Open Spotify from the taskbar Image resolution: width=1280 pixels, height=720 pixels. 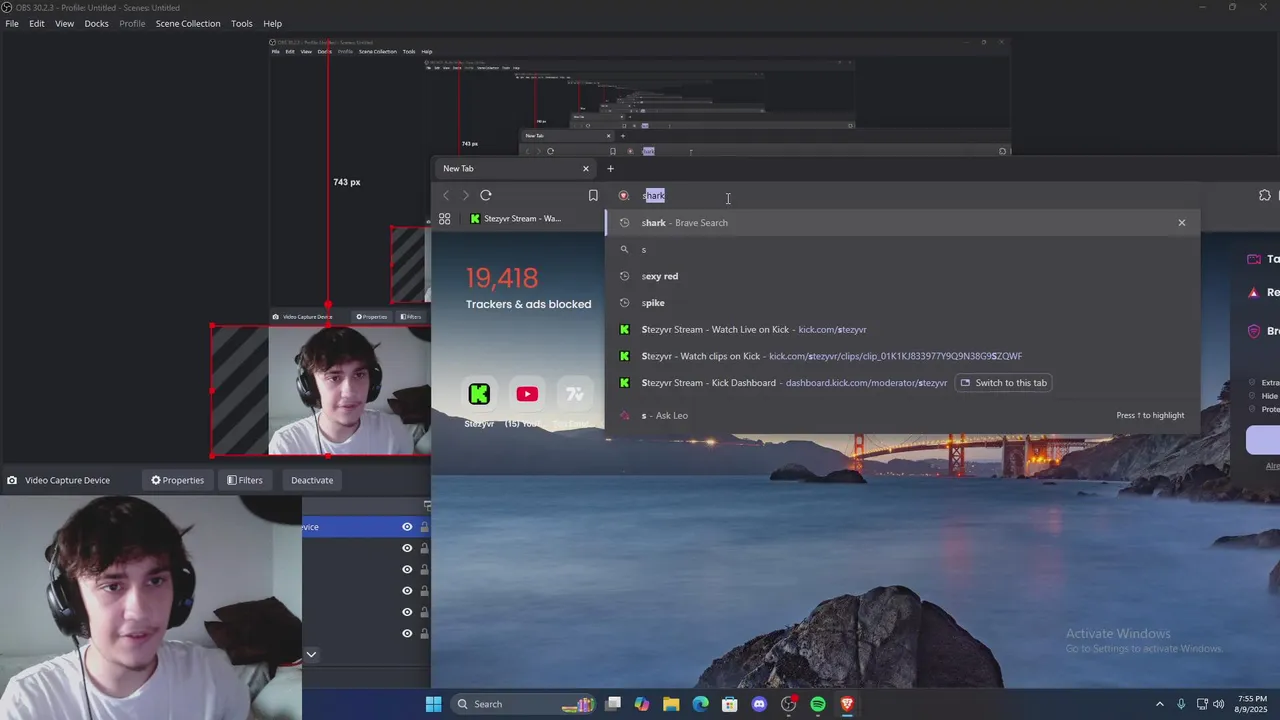[818, 704]
